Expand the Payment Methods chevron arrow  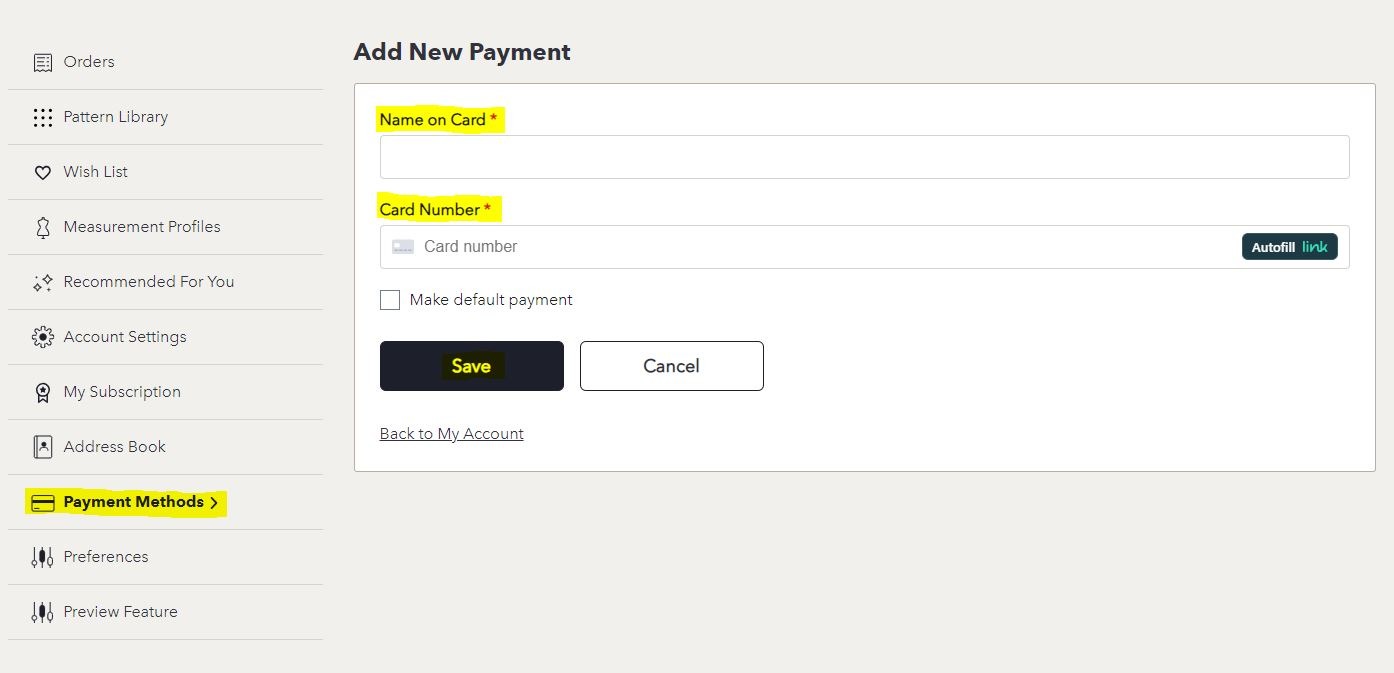[x=214, y=503]
